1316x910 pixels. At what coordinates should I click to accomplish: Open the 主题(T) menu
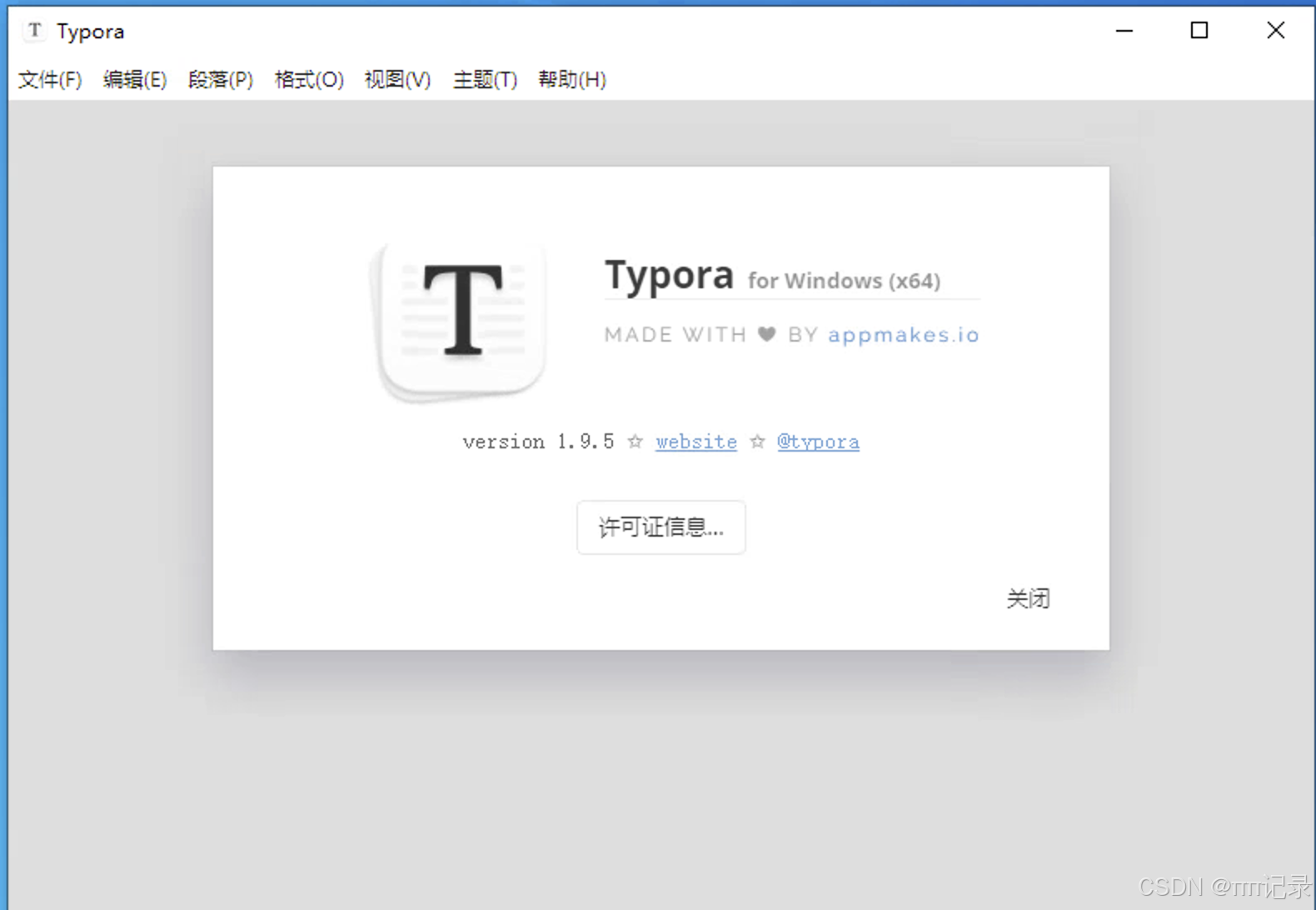tap(485, 80)
